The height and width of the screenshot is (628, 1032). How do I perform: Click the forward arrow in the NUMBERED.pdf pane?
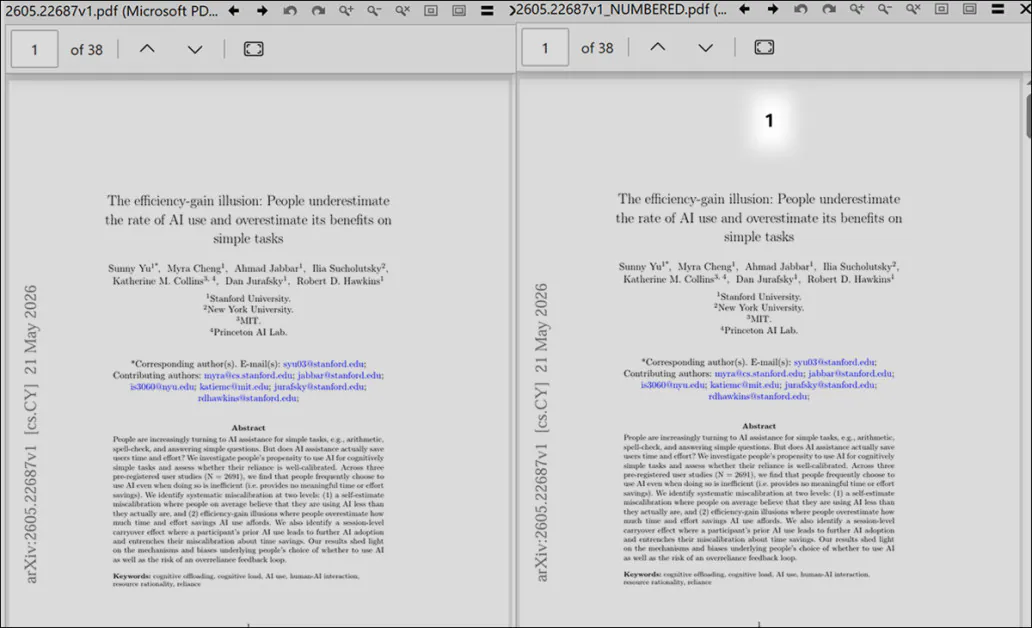click(773, 9)
